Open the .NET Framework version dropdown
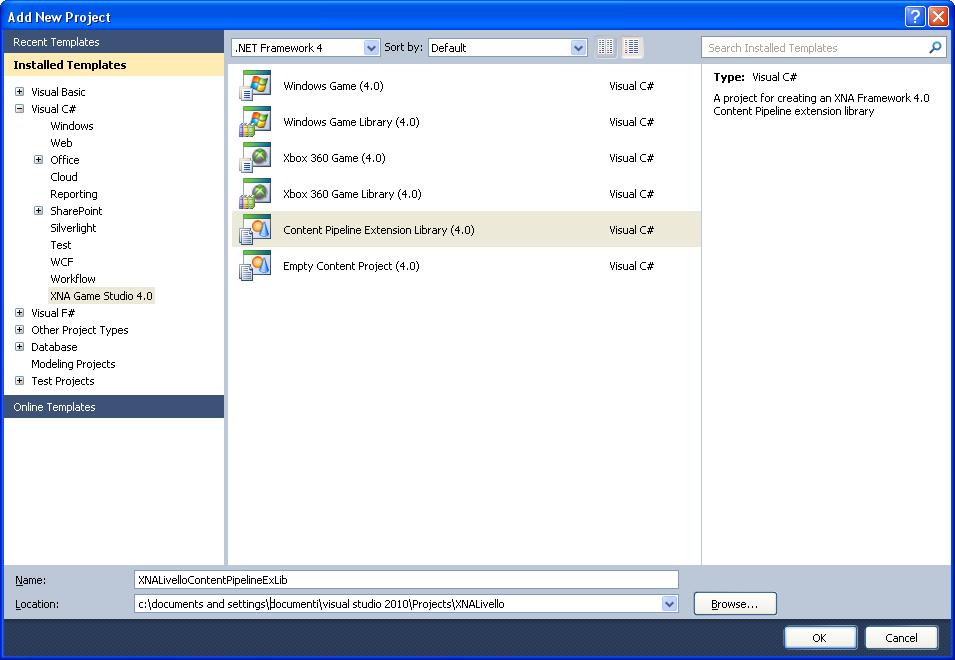Viewport: 955px width, 660px height. (371, 48)
